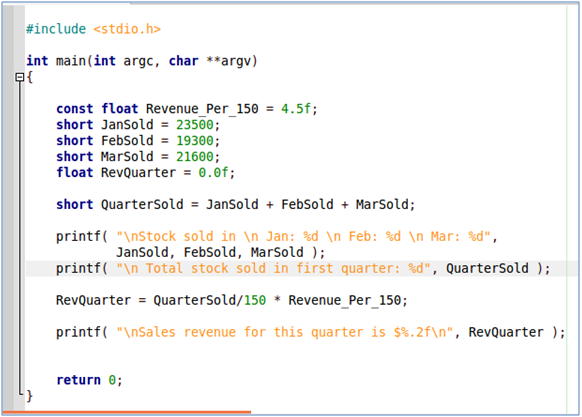Click the QuarterSold declaration name
582x417 pixels.
[142, 205]
